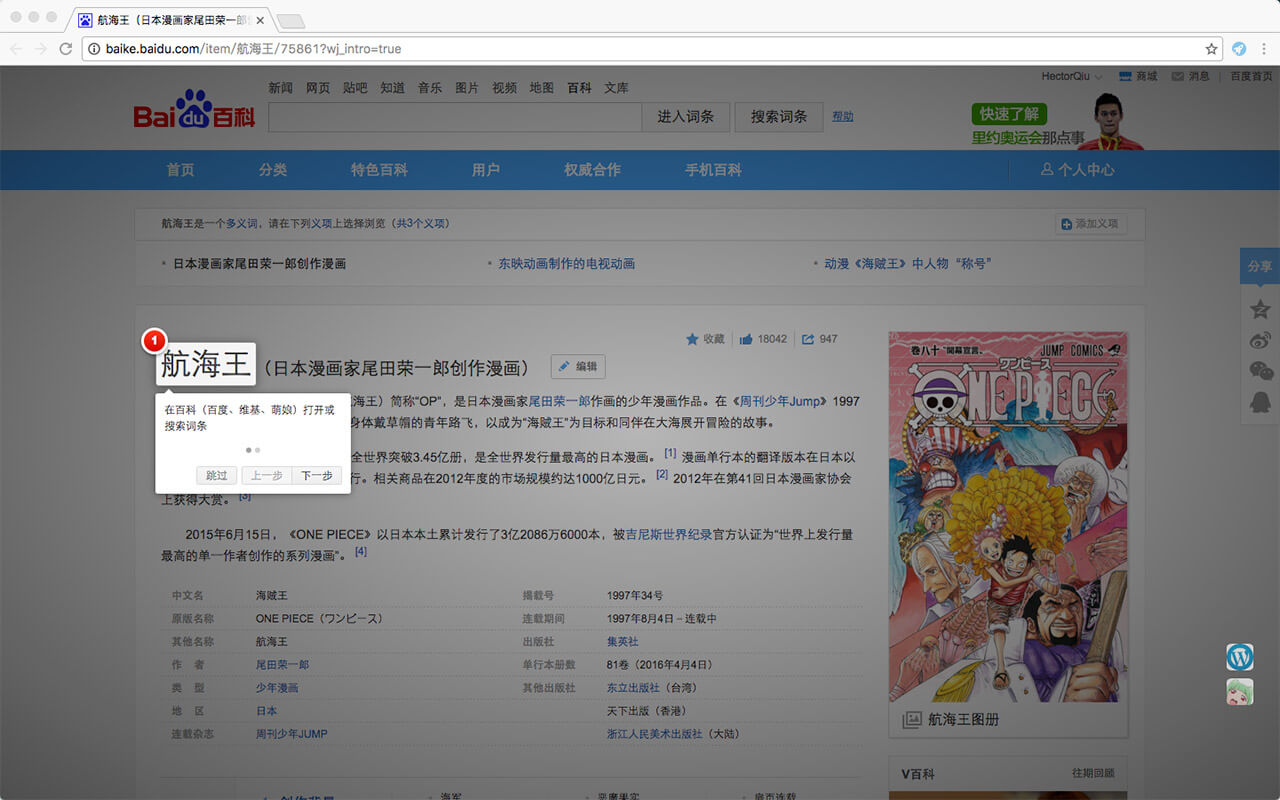
Task: Click the 进入词条 button
Action: [x=685, y=117]
